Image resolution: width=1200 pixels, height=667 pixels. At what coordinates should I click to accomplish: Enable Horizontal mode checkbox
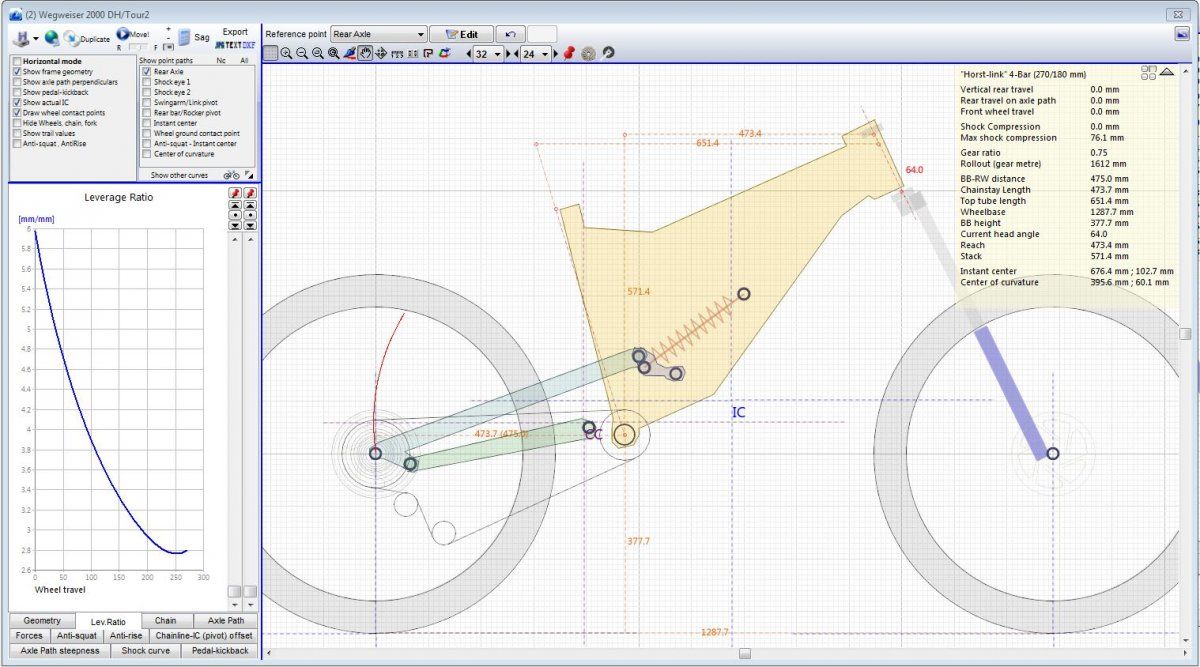[16, 61]
